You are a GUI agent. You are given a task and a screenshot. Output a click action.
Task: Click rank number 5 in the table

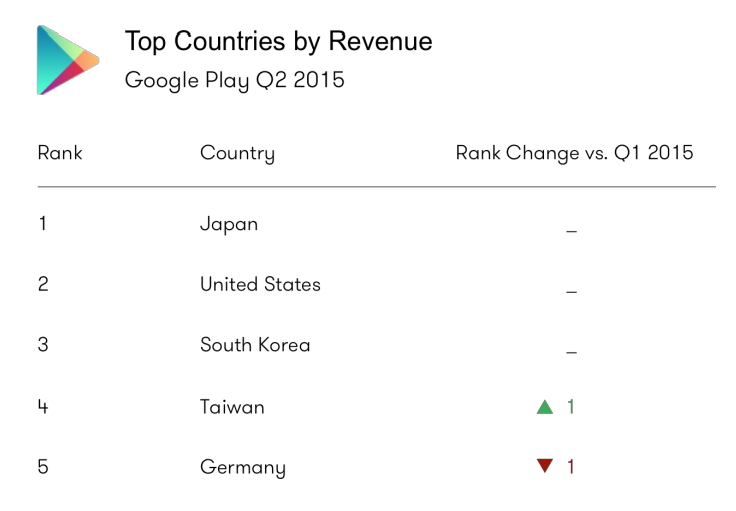point(43,467)
